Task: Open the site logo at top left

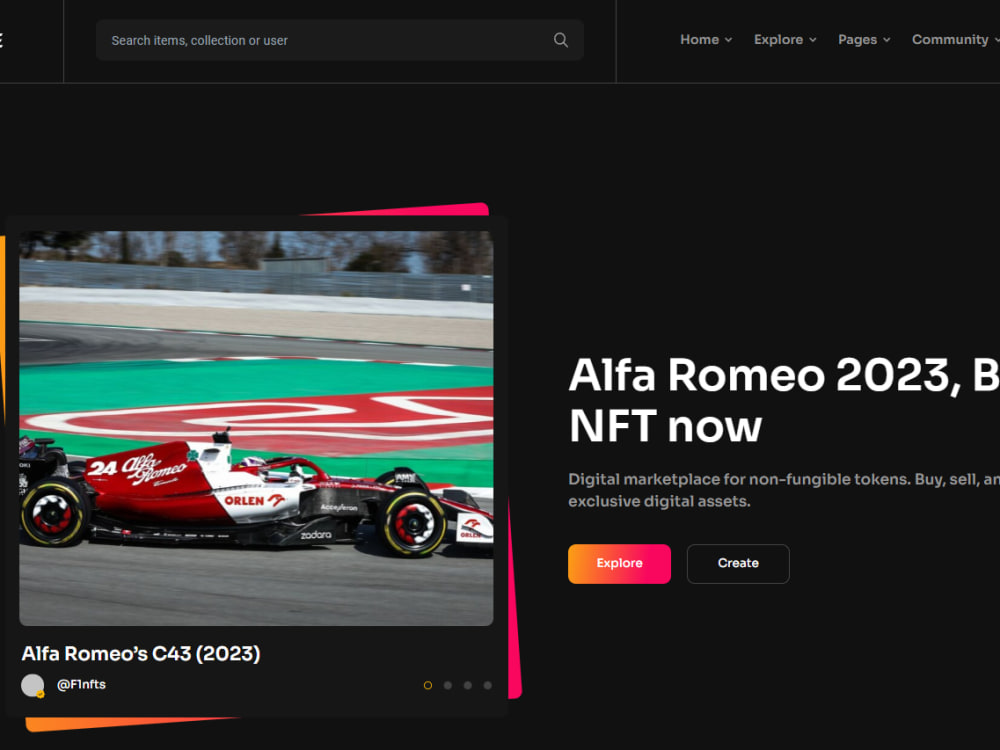Action: pyautogui.click(x=5, y=40)
